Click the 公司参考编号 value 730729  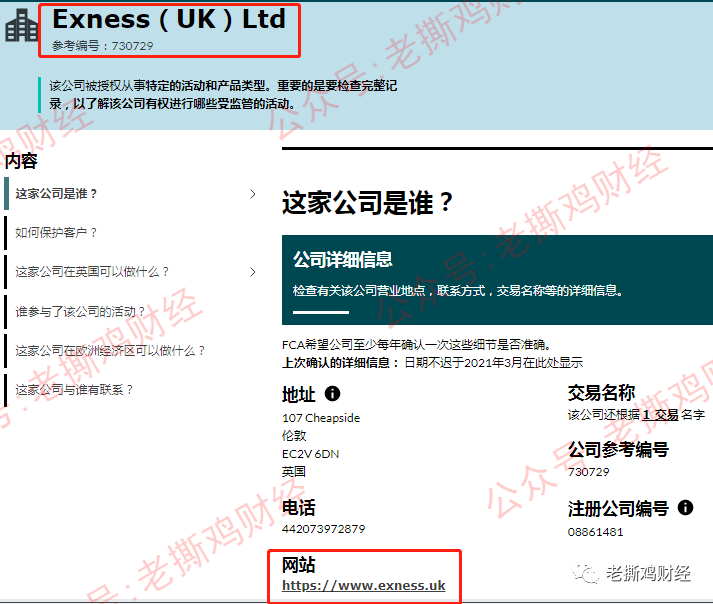click(588, 472)
